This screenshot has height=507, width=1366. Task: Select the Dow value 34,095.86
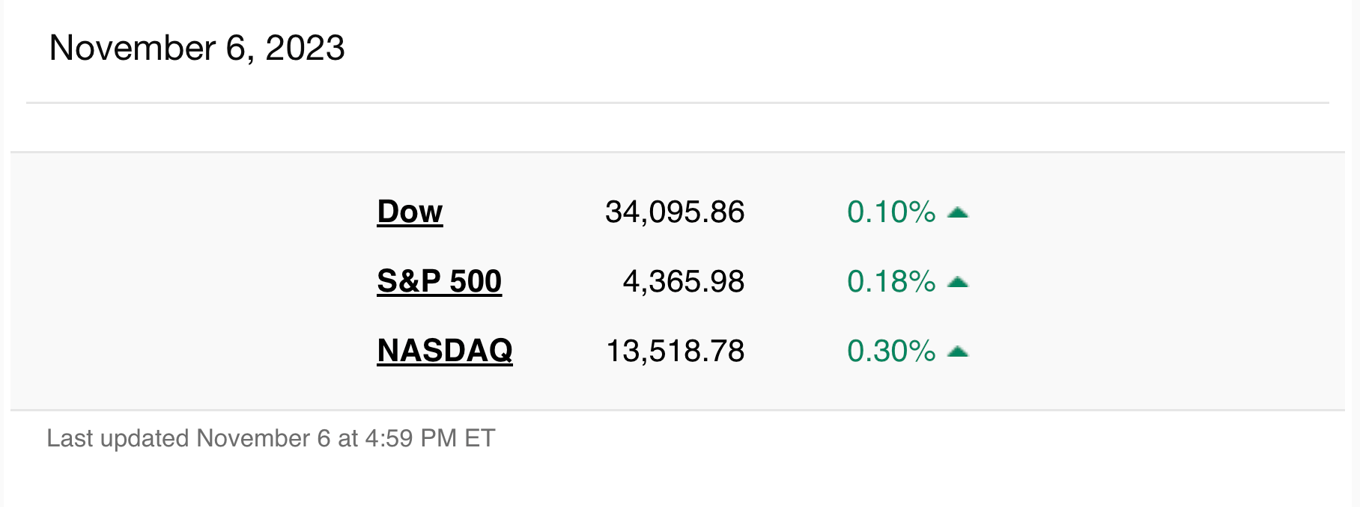[675, 212]
